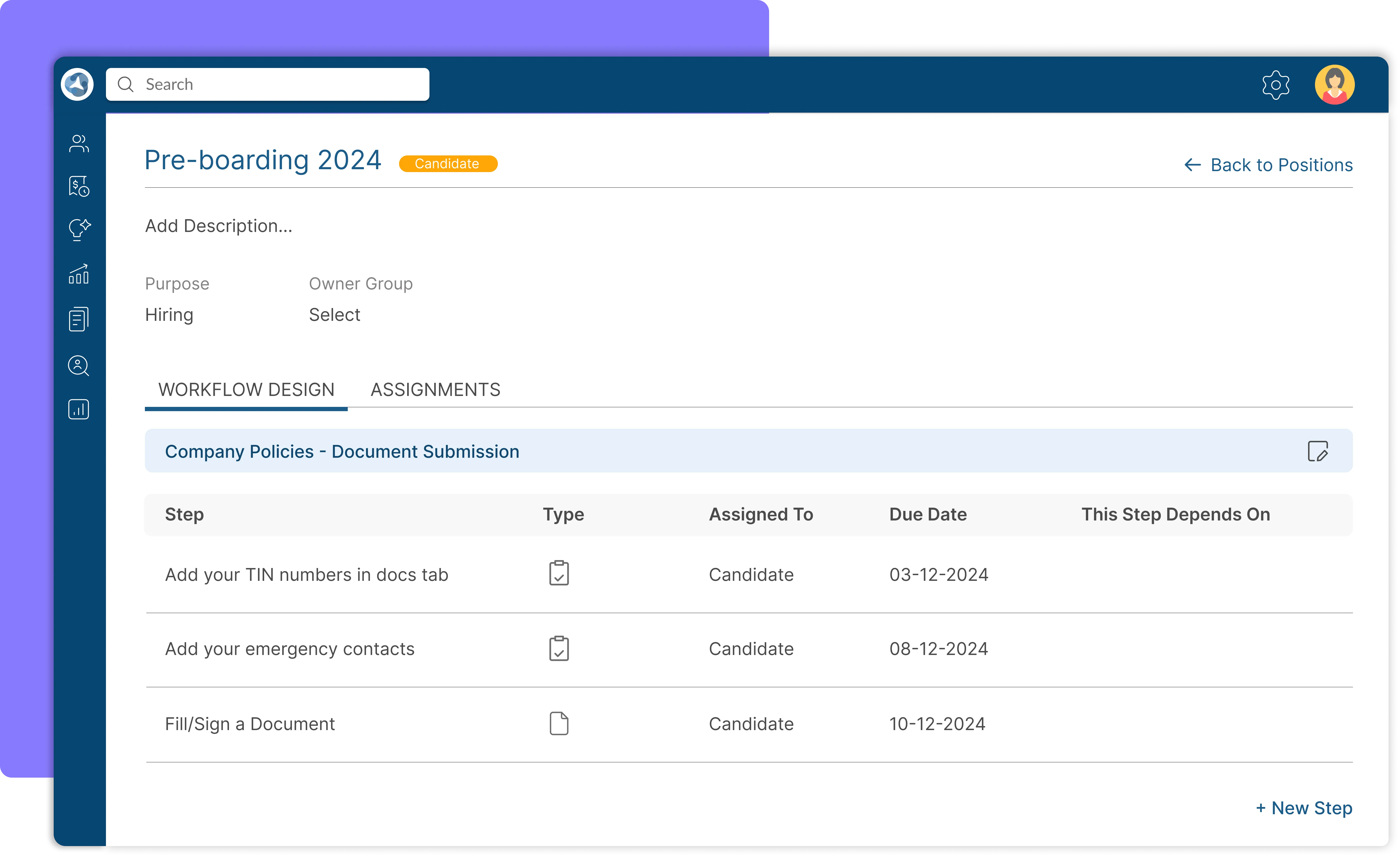This screenshot has height=857, width=1400.
Task: Open the user profile avatar
Action: (1334, 85)
